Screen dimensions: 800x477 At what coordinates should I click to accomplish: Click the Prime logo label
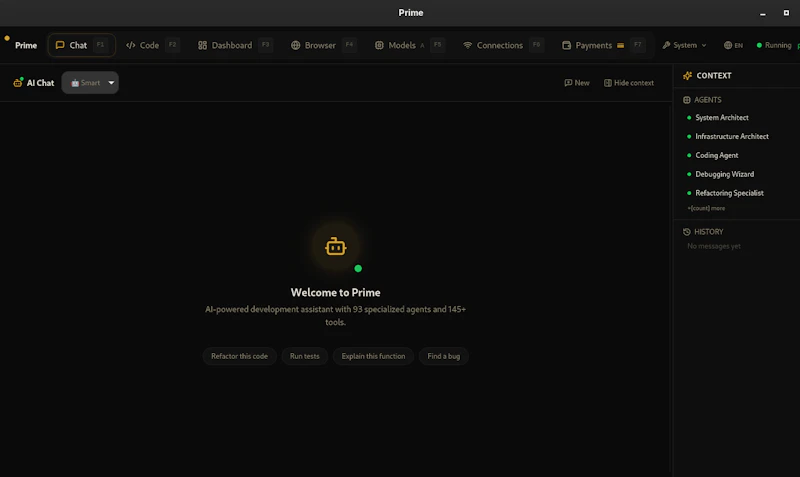click(x=26, y=45)
